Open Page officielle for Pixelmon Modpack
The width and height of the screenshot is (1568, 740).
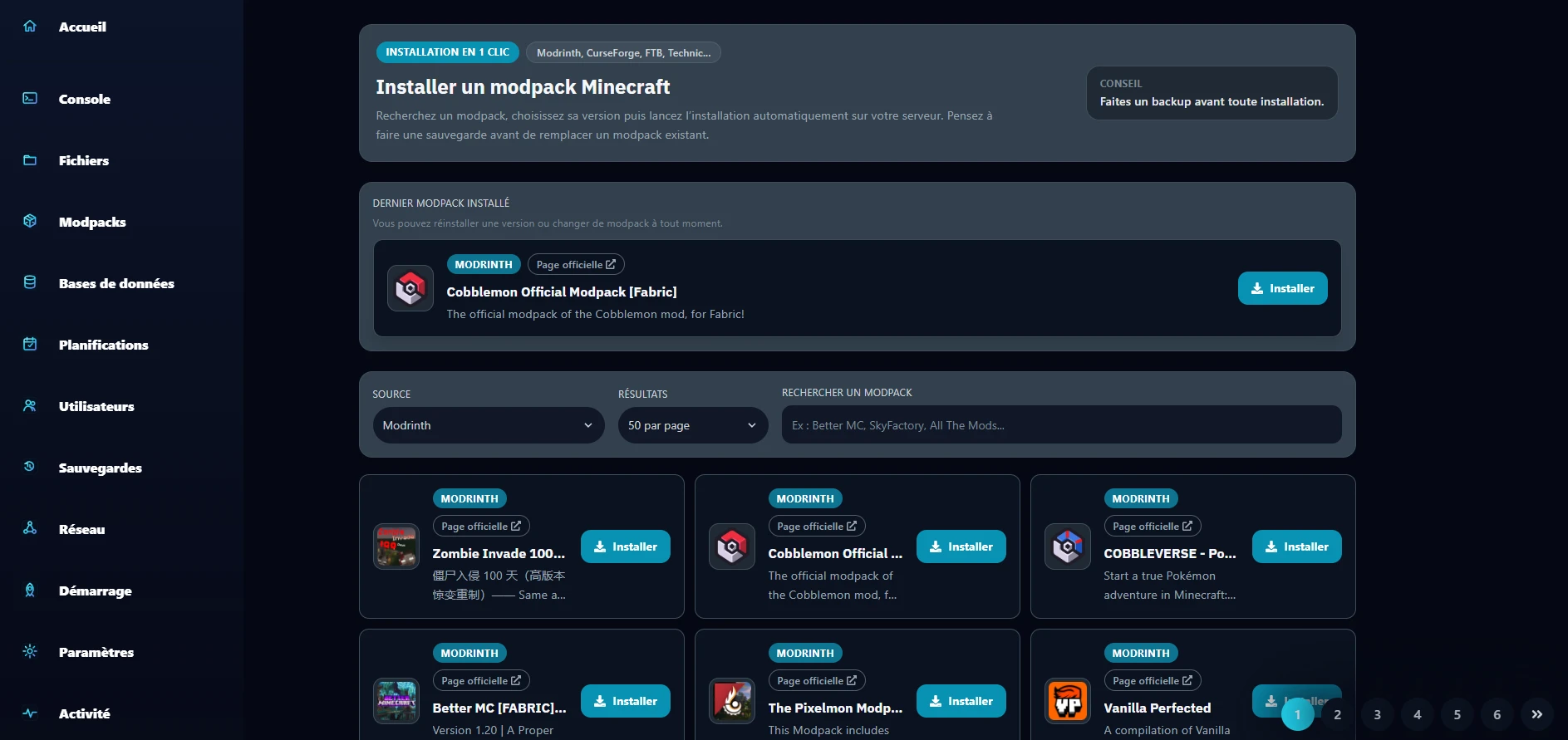[817, 680]
